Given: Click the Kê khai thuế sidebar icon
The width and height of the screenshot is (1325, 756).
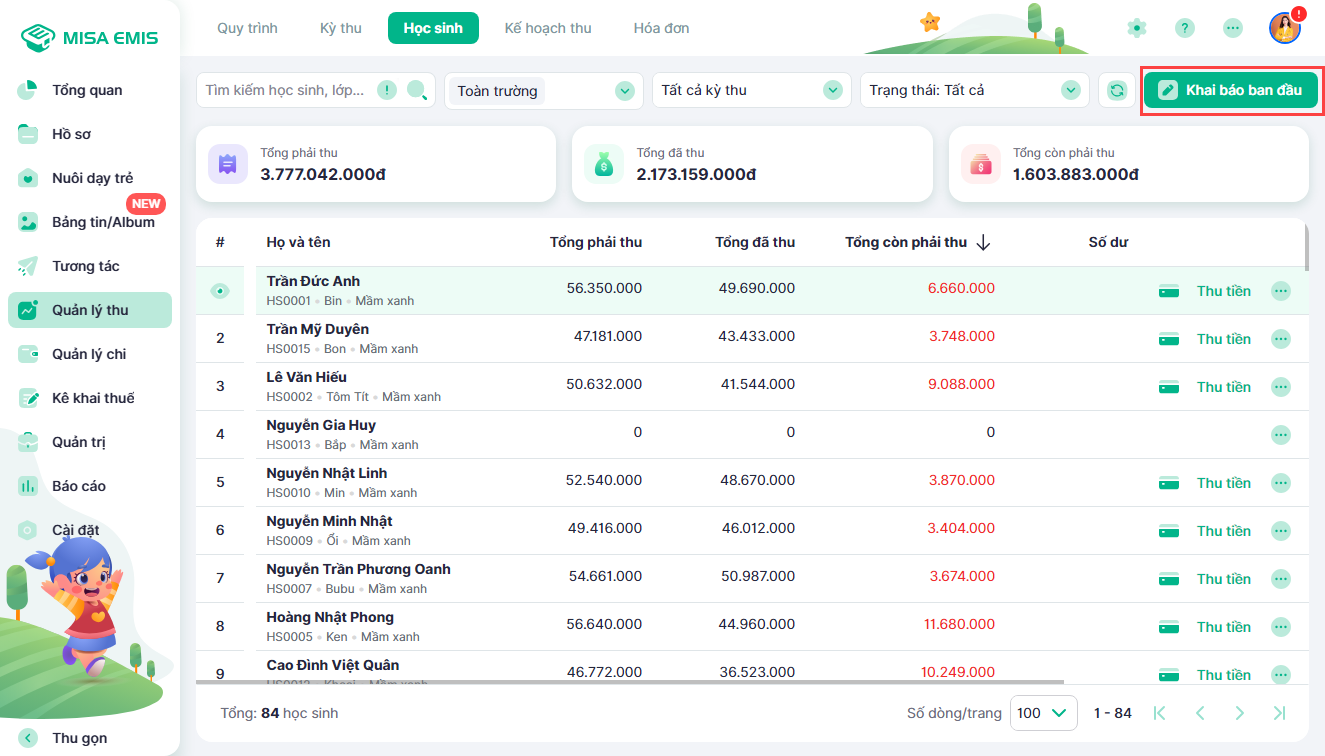Looking at the screenshot, I should tap(29, 398).
